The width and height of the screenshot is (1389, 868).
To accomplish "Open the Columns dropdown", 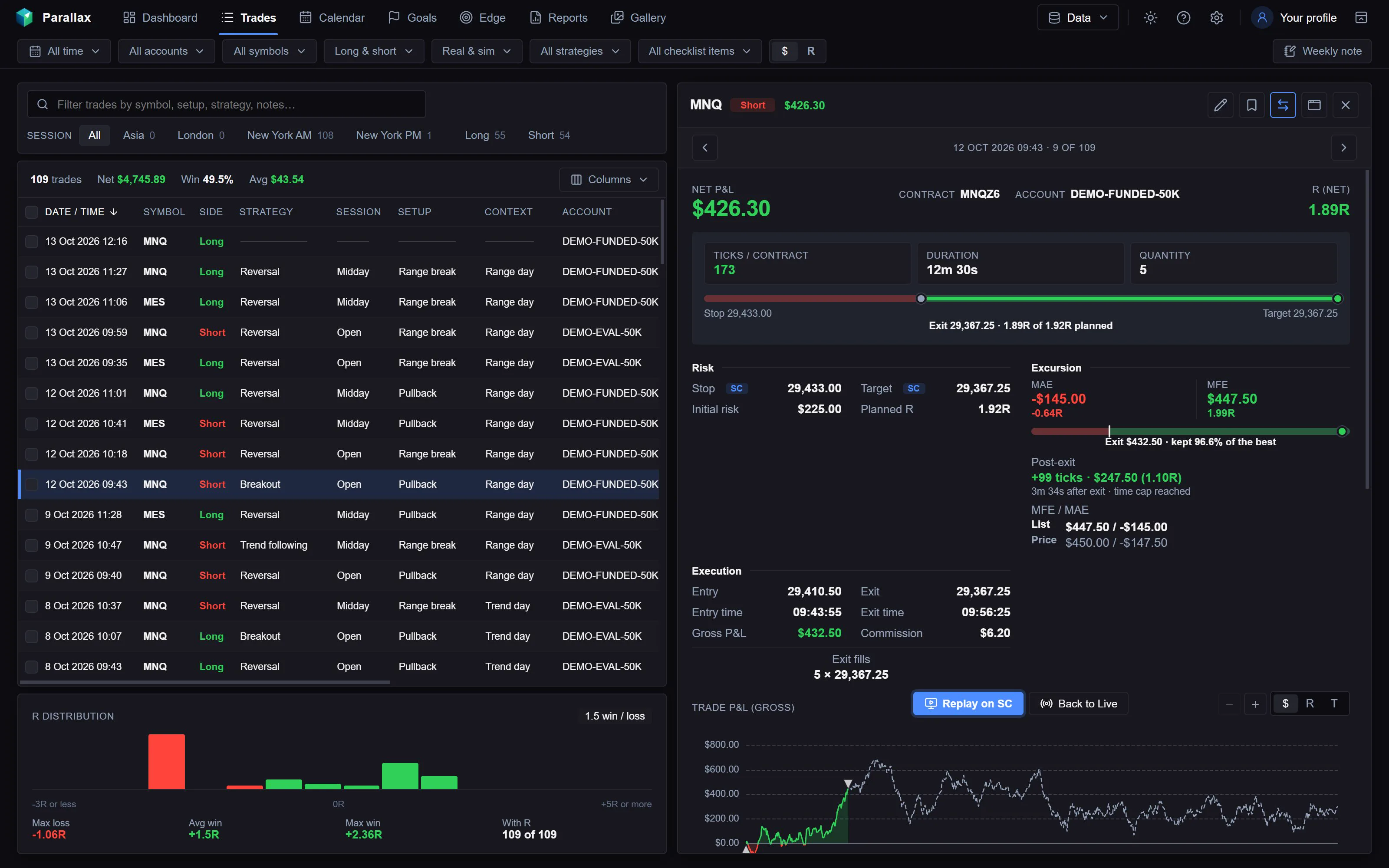I will click(609, 180).
